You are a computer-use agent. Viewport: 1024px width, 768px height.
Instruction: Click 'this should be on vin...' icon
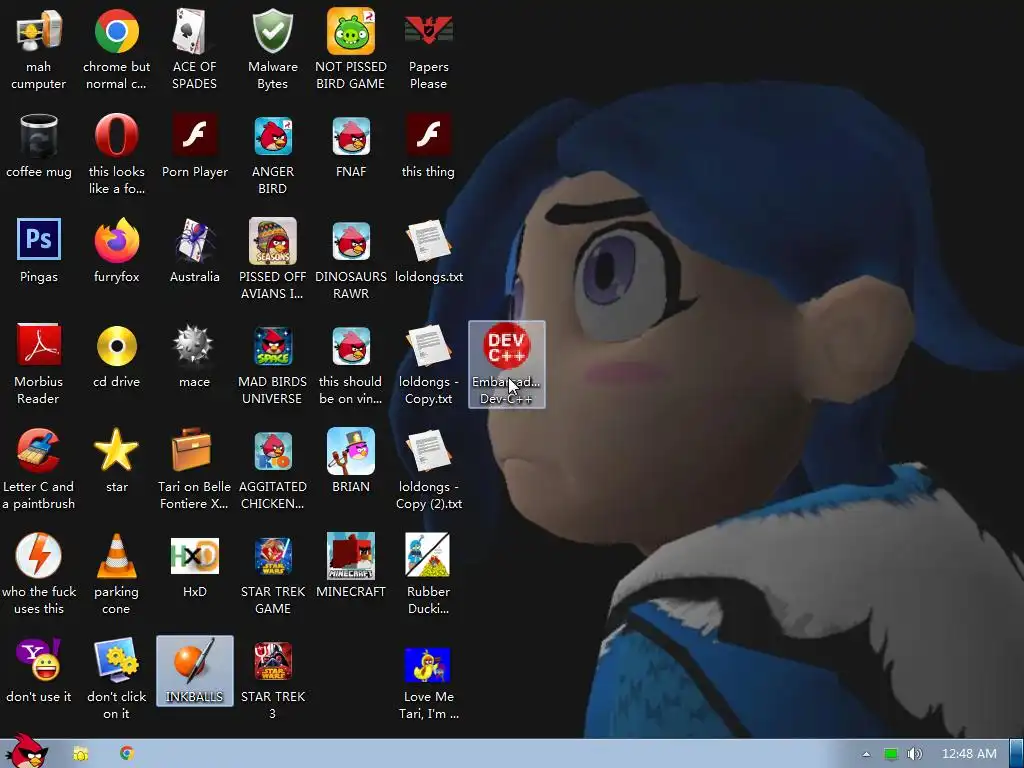coord(351,364)
